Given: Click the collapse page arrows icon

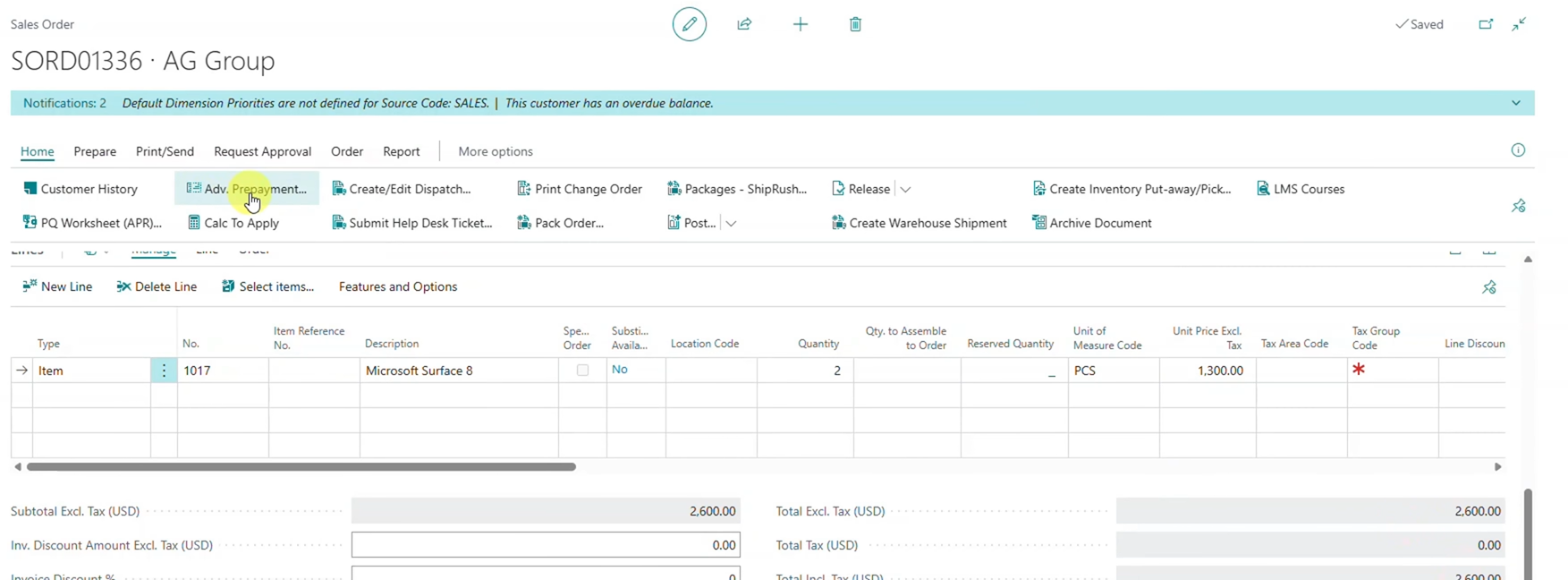Looking at the screenshot, I should coord(1519,24).
